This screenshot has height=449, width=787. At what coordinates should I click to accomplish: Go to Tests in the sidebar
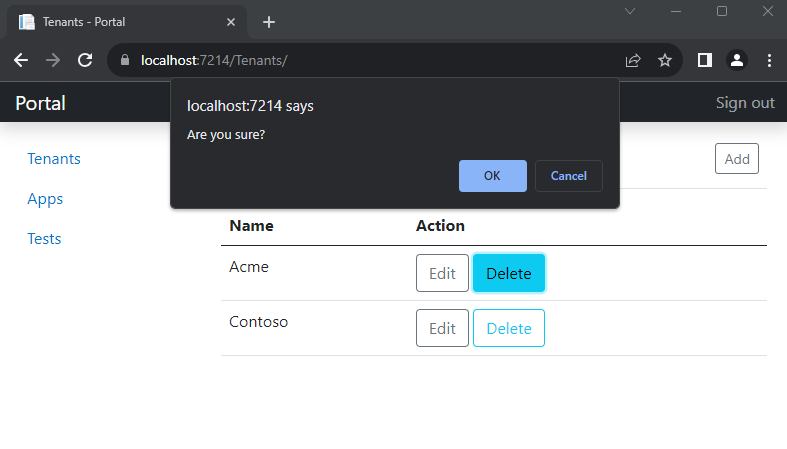click(44, 239)
